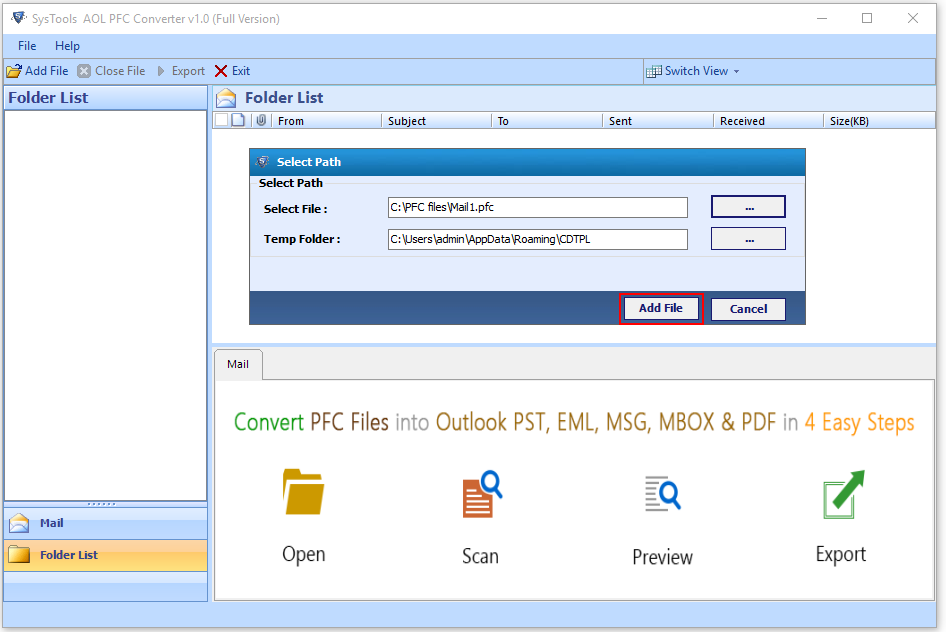Sort by the Size(KB) column
This screenshot has width=946, height=632.
878,121
